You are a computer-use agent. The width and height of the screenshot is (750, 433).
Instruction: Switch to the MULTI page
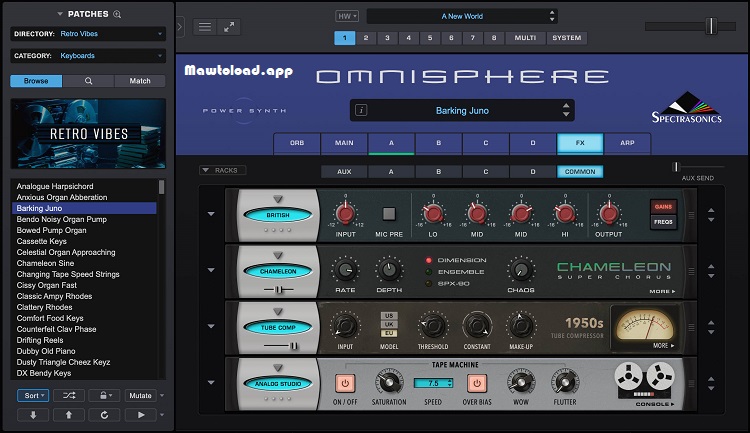525,38
